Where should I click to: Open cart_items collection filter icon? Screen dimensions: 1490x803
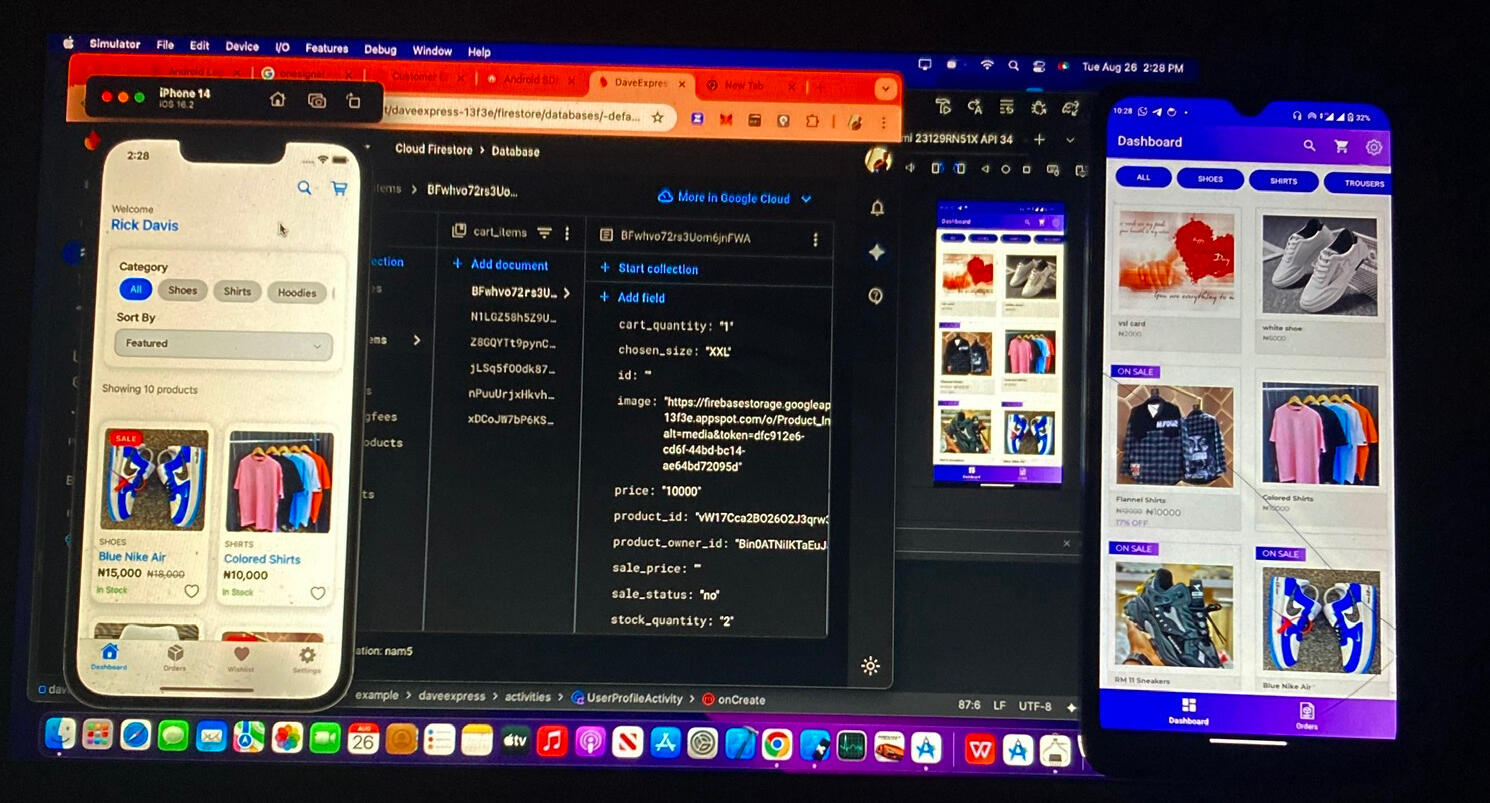click(x=544, y=233)
